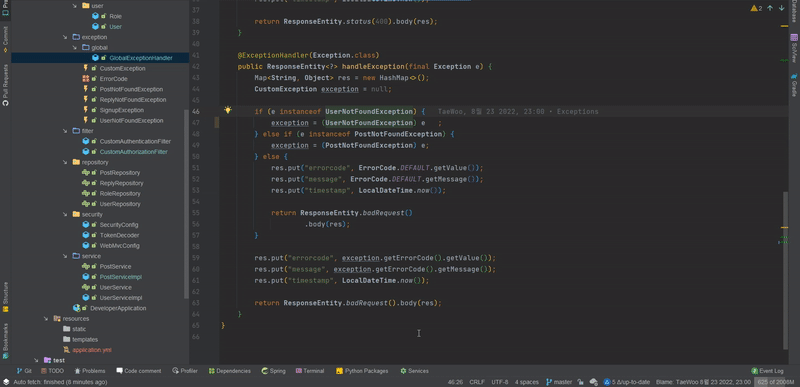Open the Terminal tool window

point(309,371)
